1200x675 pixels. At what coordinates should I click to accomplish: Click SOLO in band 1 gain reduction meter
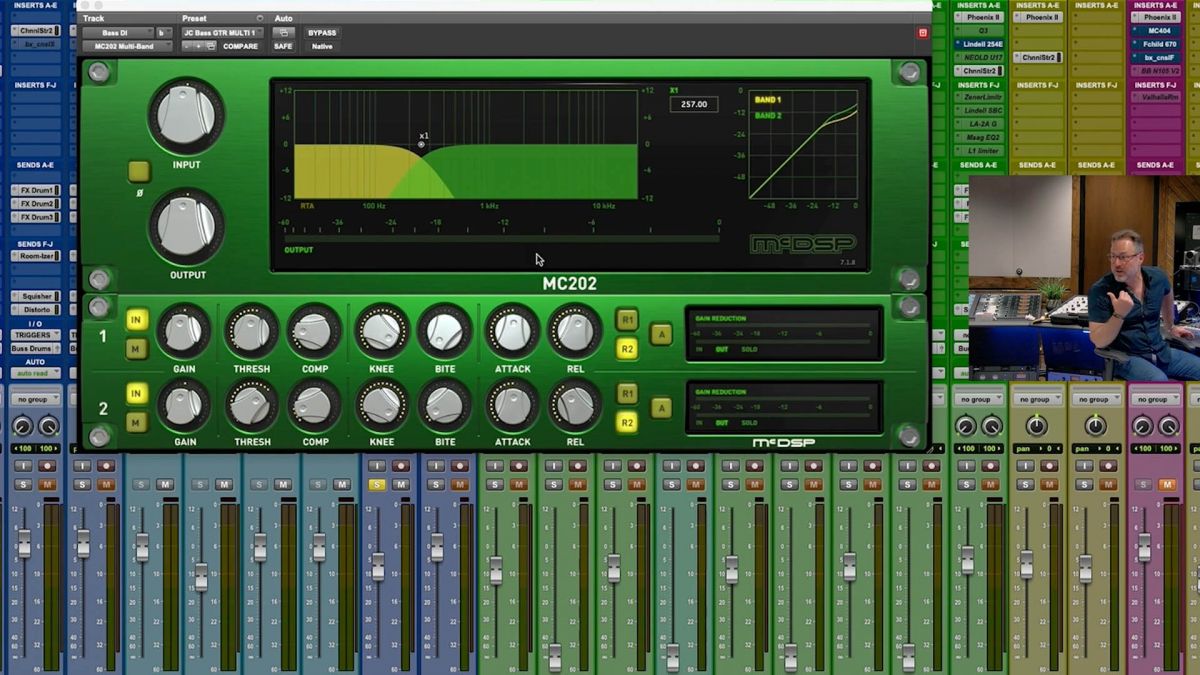(749, 349)
